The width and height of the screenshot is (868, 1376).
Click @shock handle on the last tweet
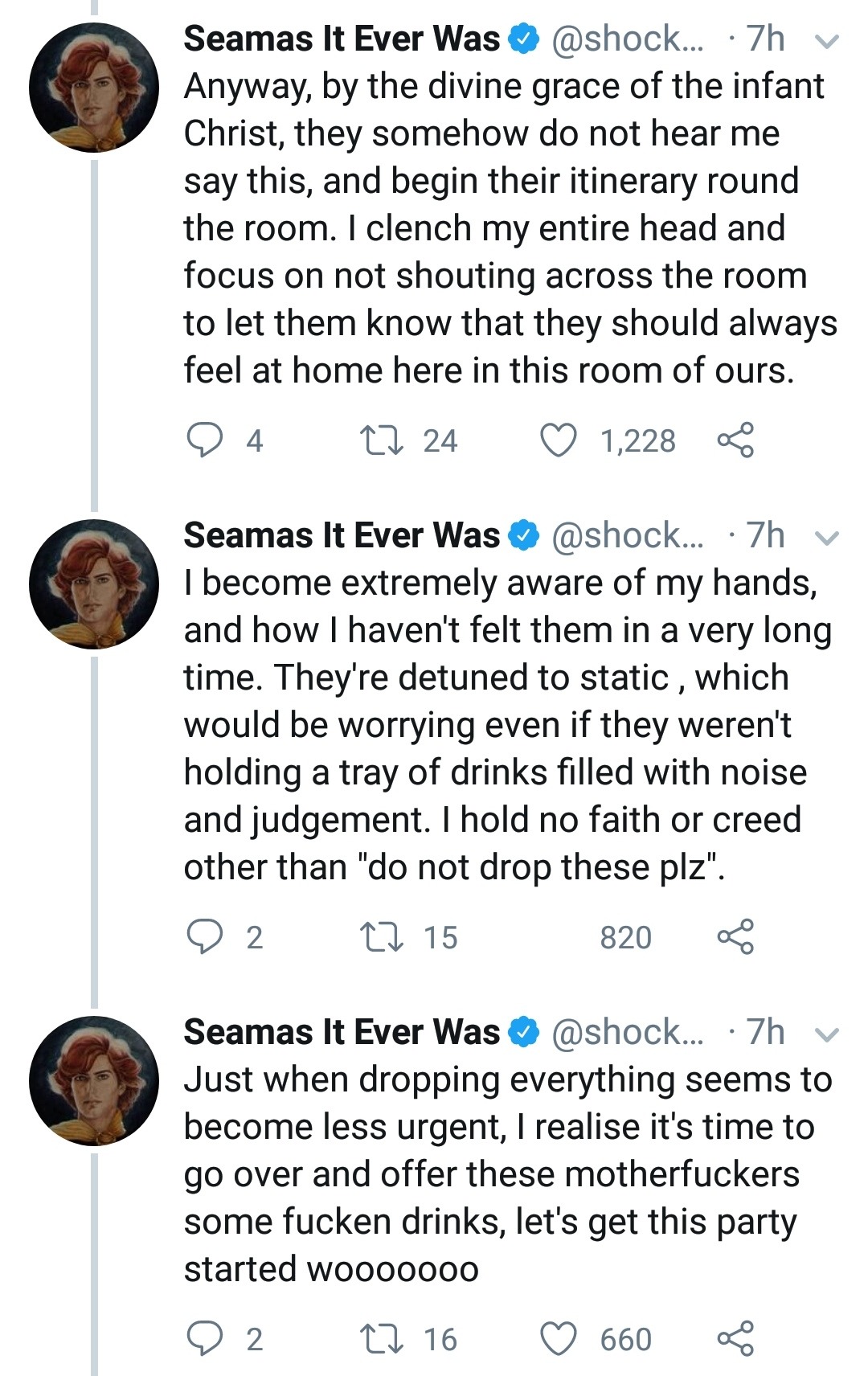point(627,1032)
